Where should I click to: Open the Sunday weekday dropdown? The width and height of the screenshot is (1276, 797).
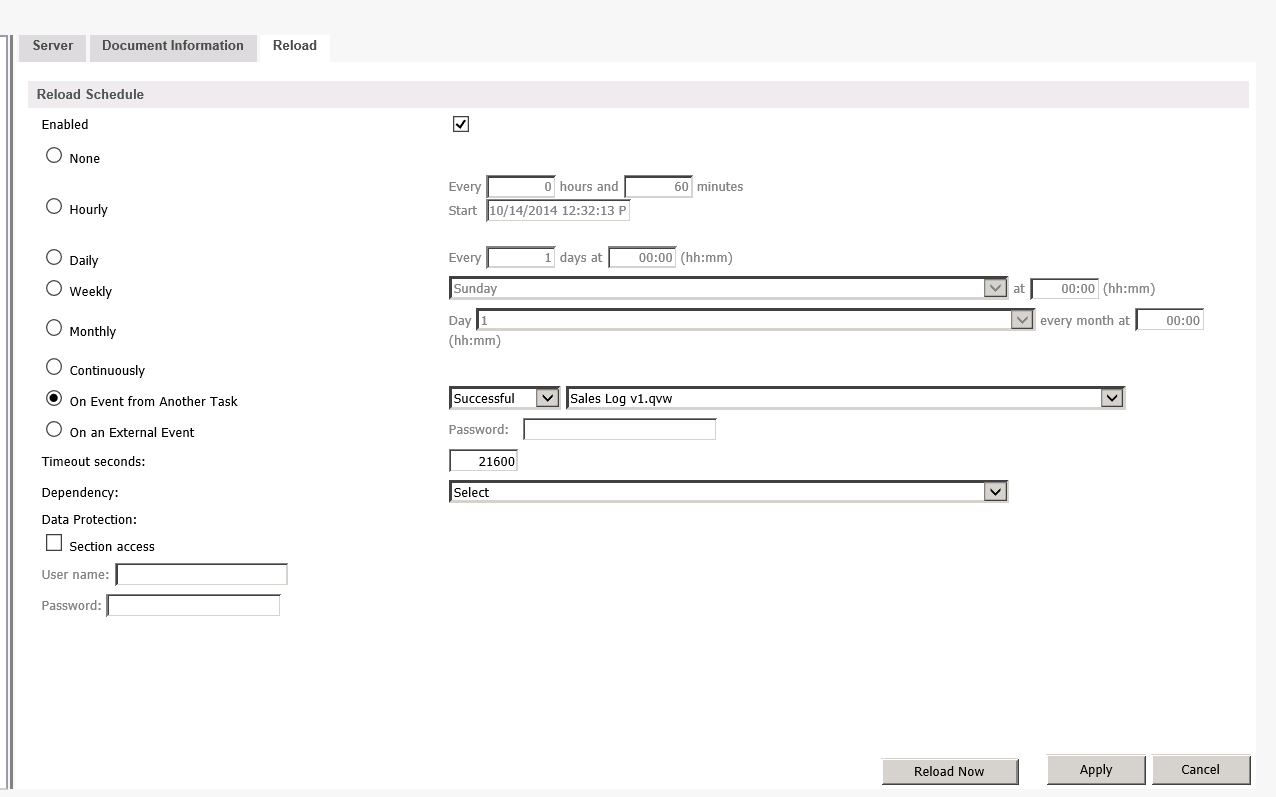(x=728, y=288)
